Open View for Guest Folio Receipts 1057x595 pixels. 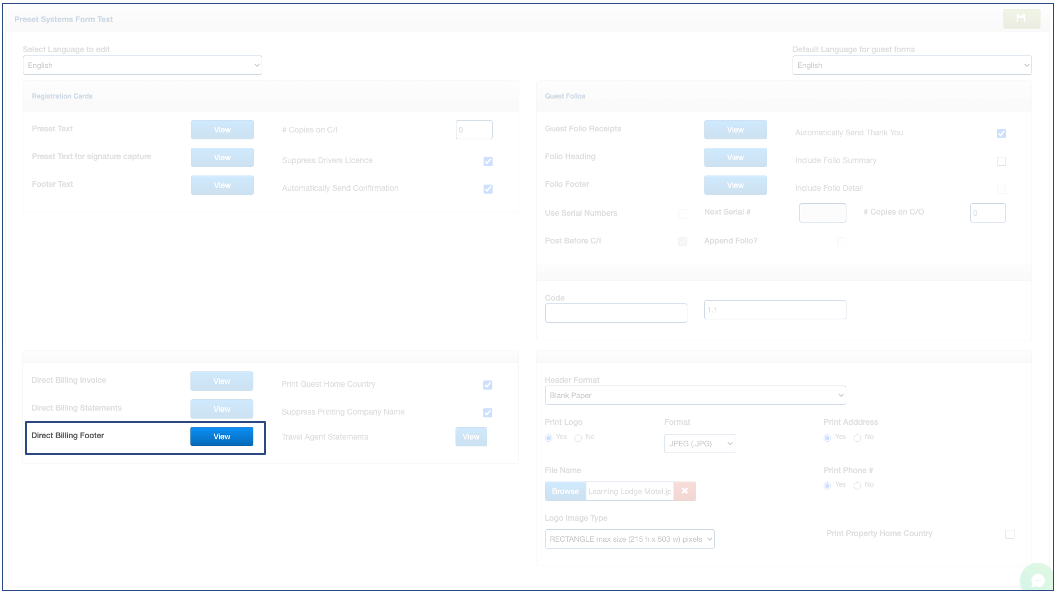point(735,130)
